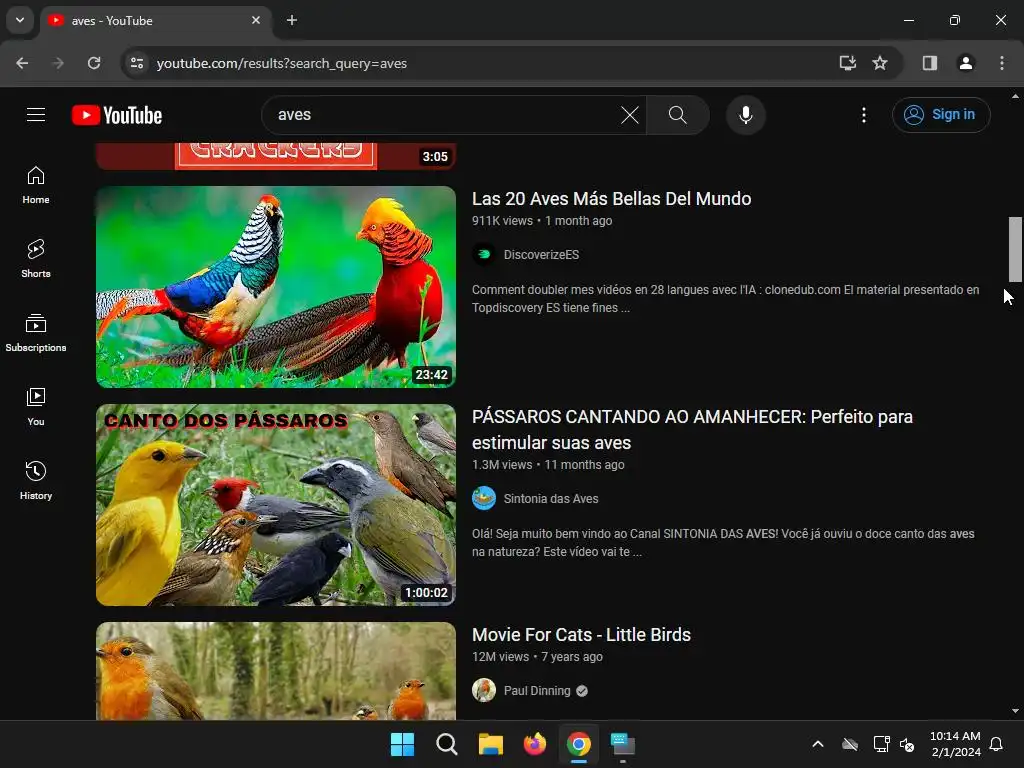
Task: Click the Sign in button
Action: click(x=940, y=115)
